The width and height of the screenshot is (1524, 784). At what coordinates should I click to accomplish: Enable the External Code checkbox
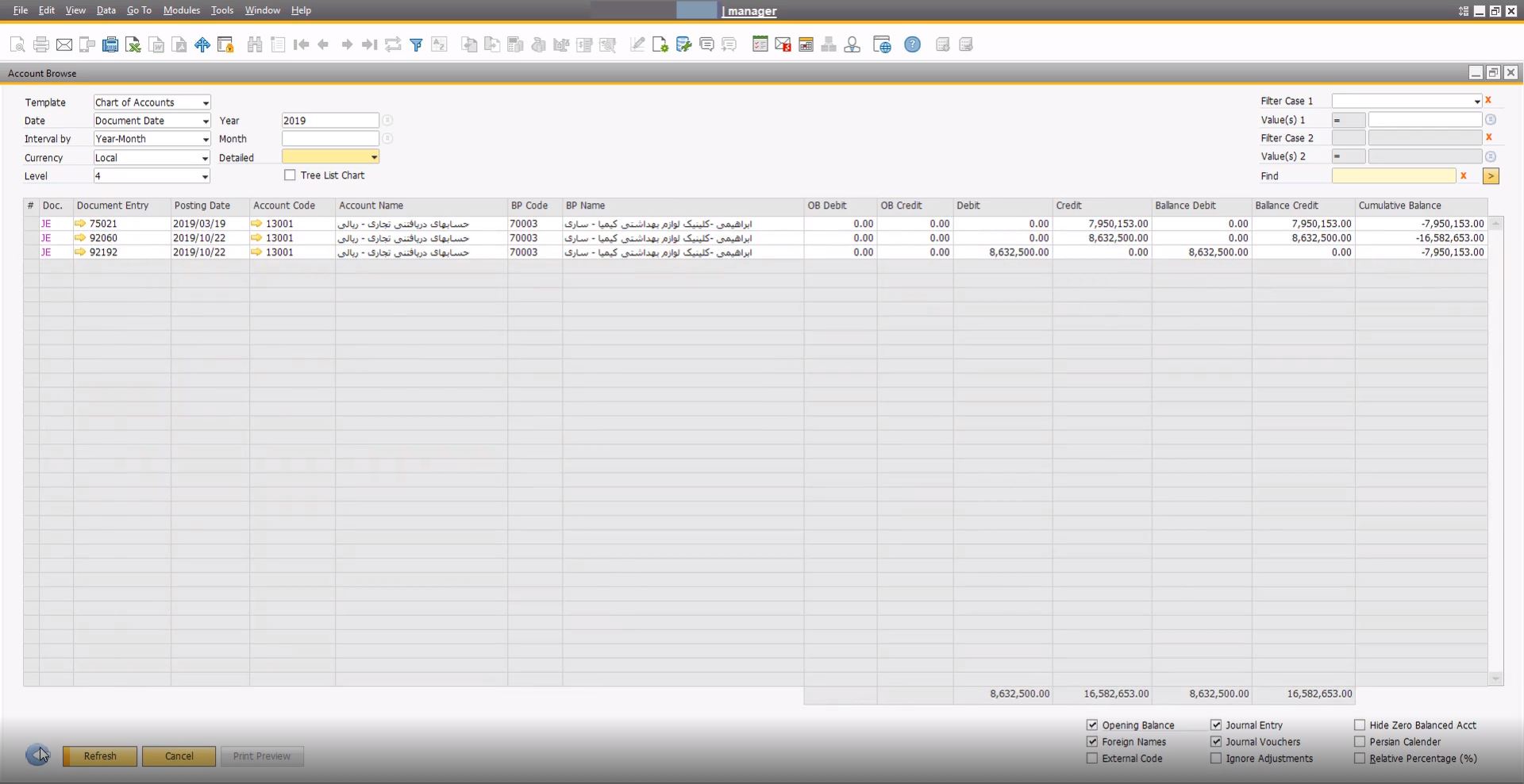click(1092, 759)
